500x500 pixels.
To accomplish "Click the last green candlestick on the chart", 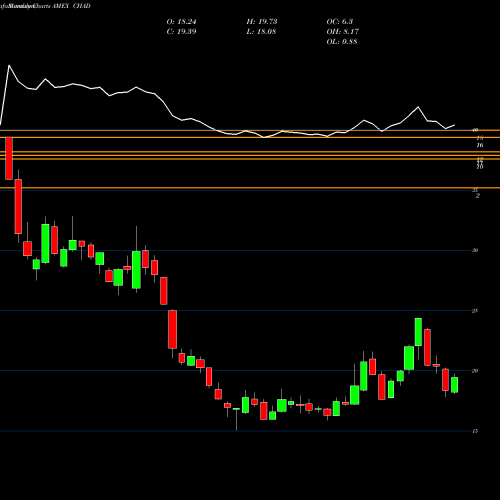I will pos(454,385).
